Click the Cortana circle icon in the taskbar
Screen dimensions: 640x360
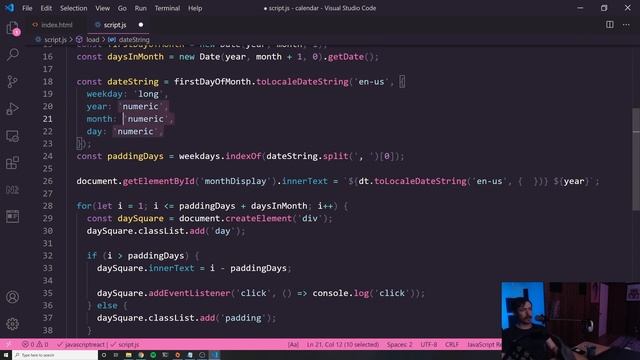[104, 355]
